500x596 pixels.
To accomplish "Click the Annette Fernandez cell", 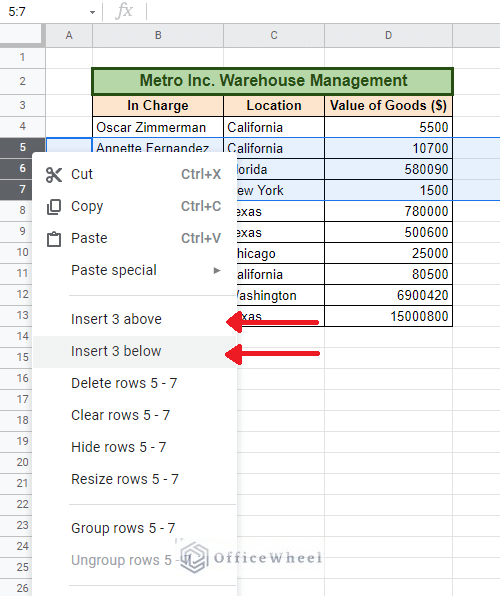I will pos(158,146).
